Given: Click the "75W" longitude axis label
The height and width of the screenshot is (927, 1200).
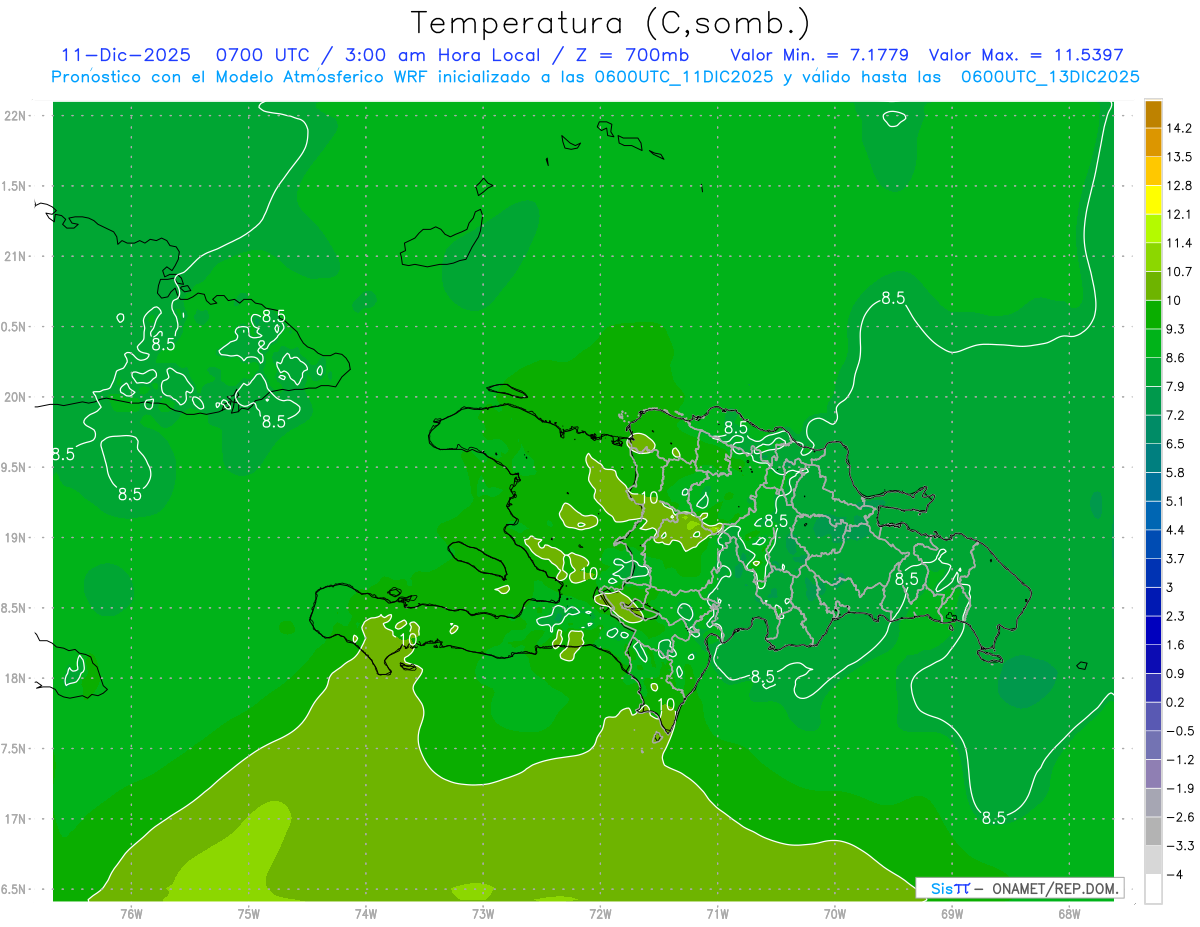Looking at the screenshot, I should (249, 913).
